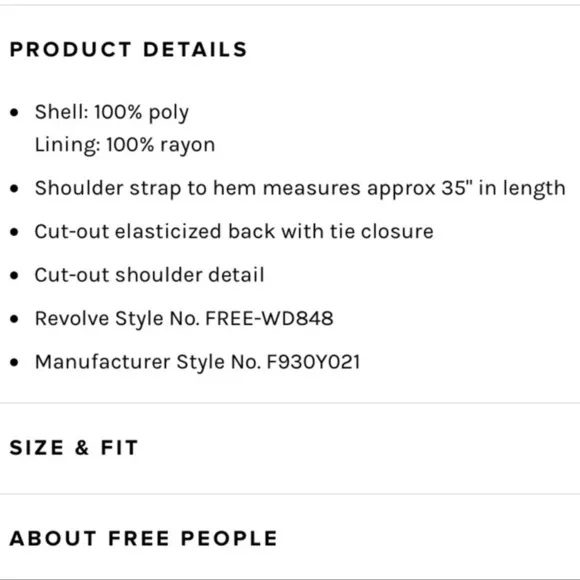This screenshot has width=580, height=580.
Task: Click bullet beside elasticized back line
Action: (x=14, y=232)
